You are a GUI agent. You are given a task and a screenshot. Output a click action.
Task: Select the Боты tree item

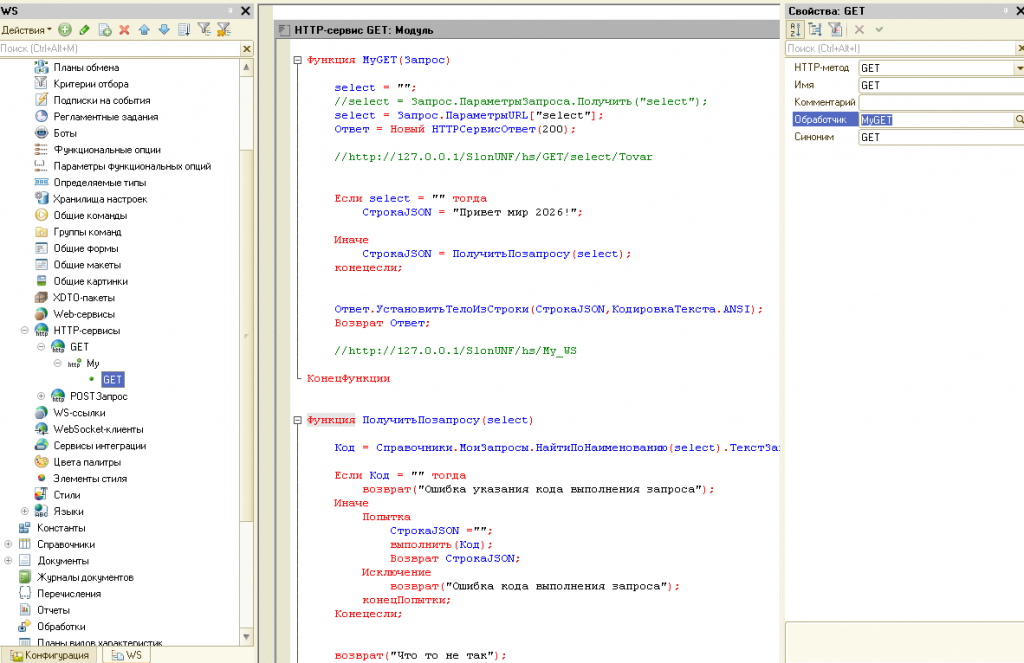coord(65,133)
